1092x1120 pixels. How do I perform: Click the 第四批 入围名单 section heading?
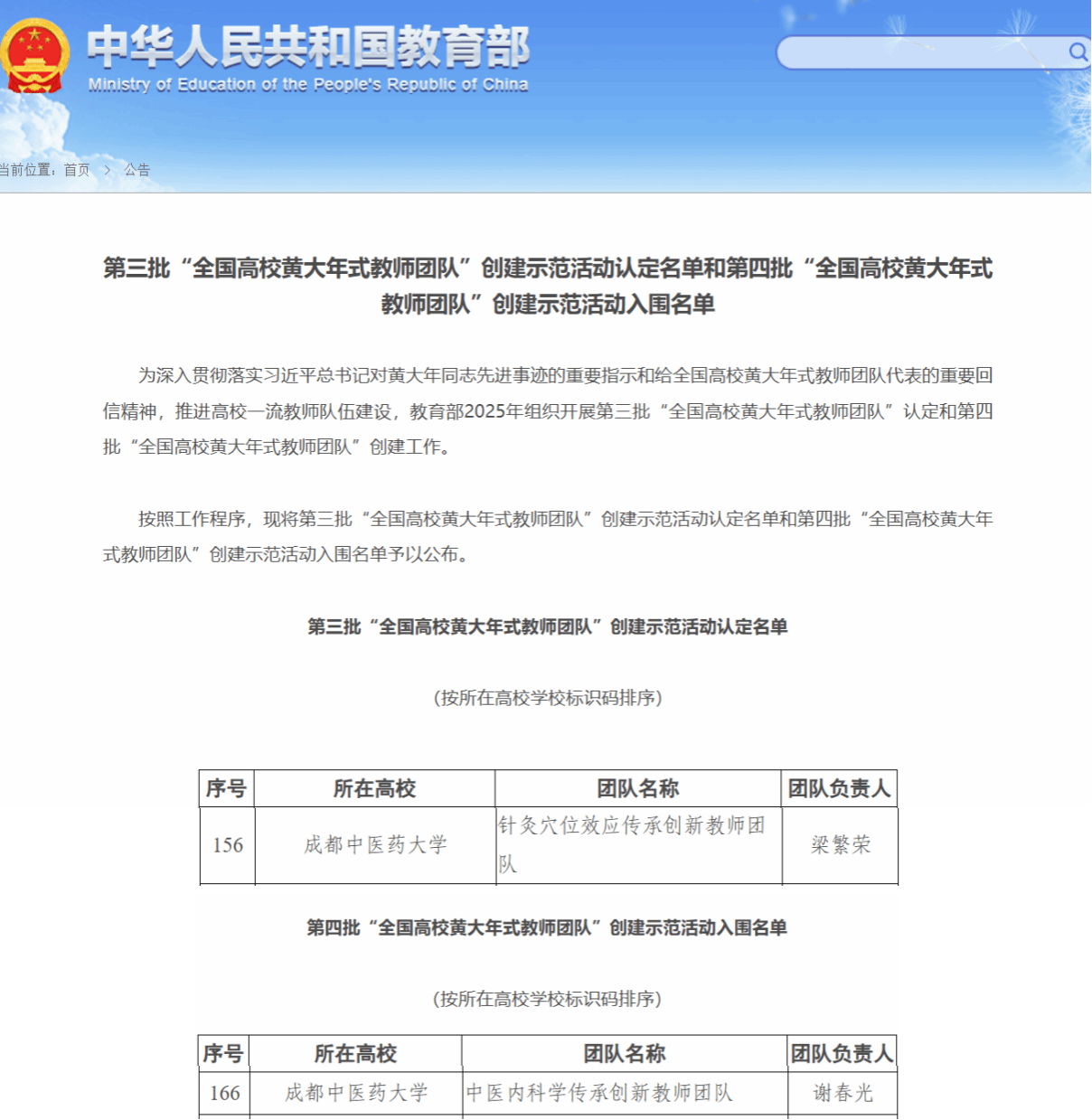[x=546, y=927]
